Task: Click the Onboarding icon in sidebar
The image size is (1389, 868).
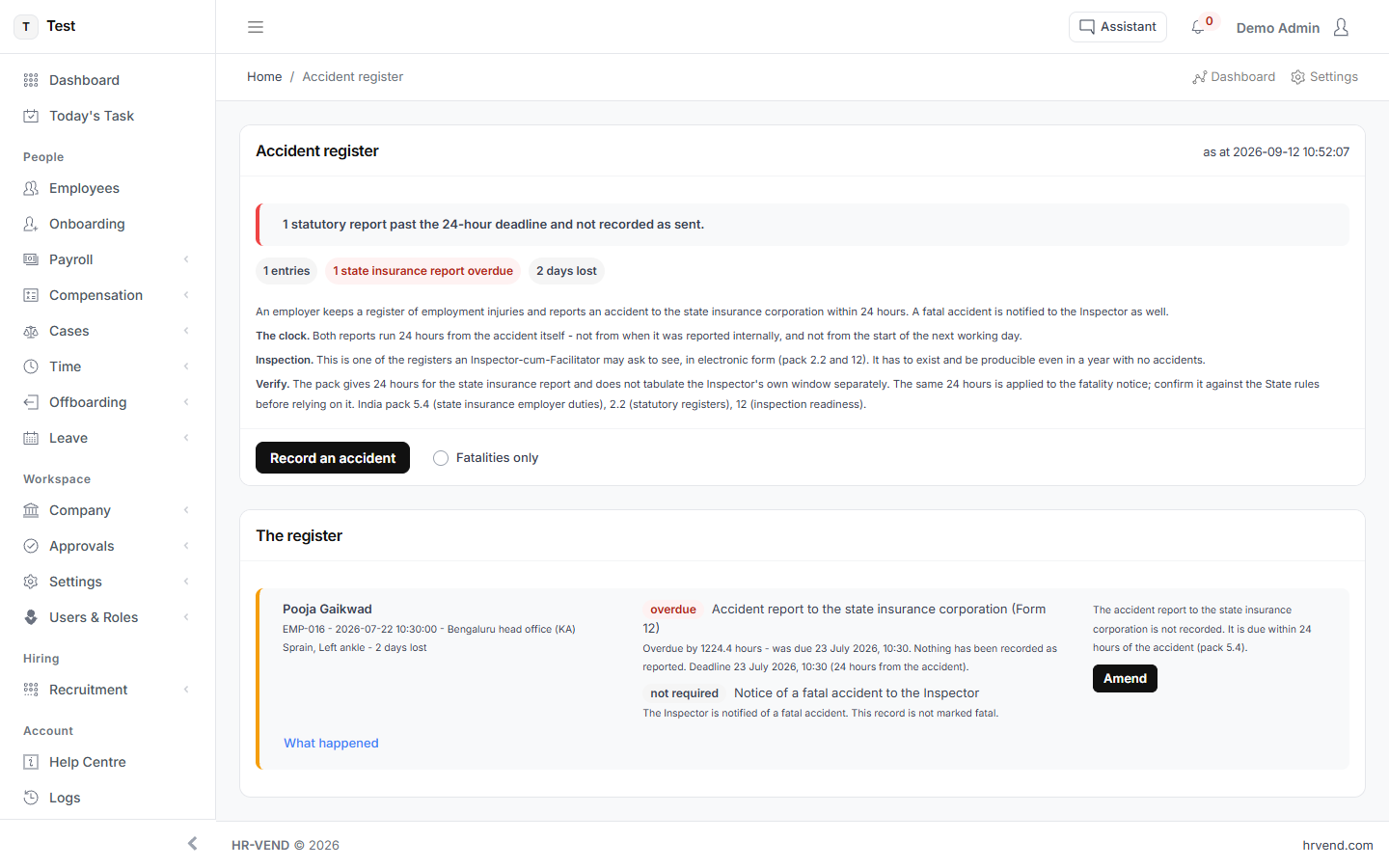Action: 31,224
